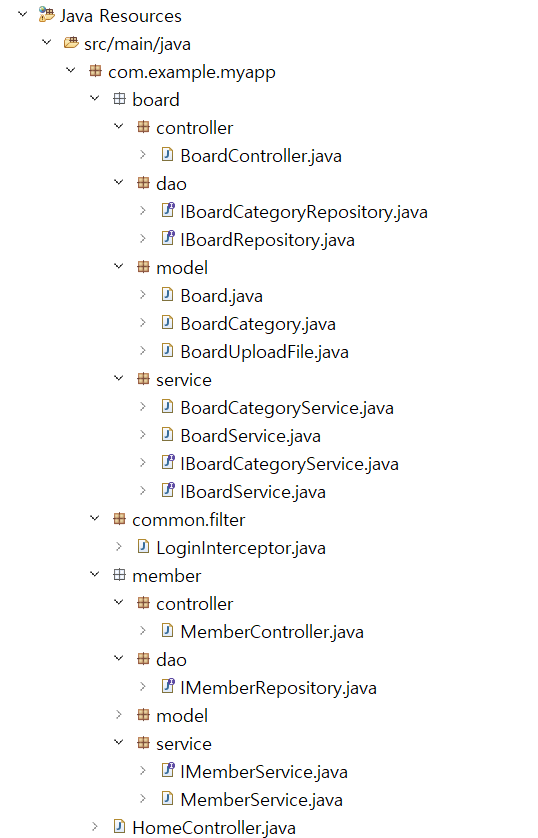Expand the member model package

pyautogui.click(x=119, y=715)
